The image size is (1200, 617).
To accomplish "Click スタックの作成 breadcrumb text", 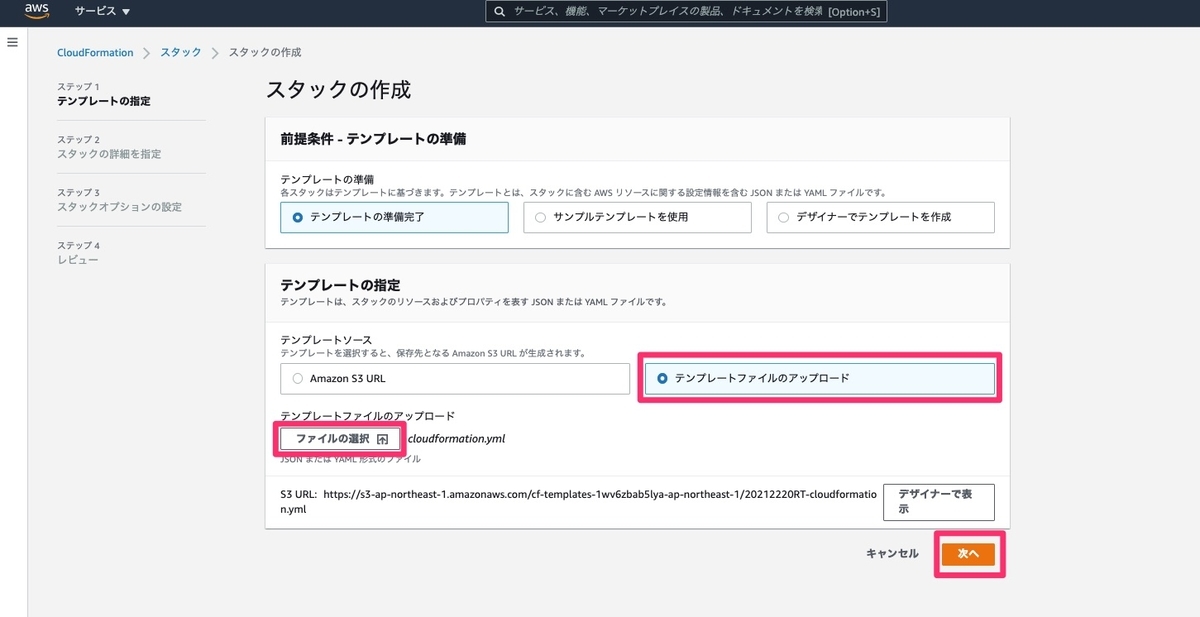I will (265, 52).
